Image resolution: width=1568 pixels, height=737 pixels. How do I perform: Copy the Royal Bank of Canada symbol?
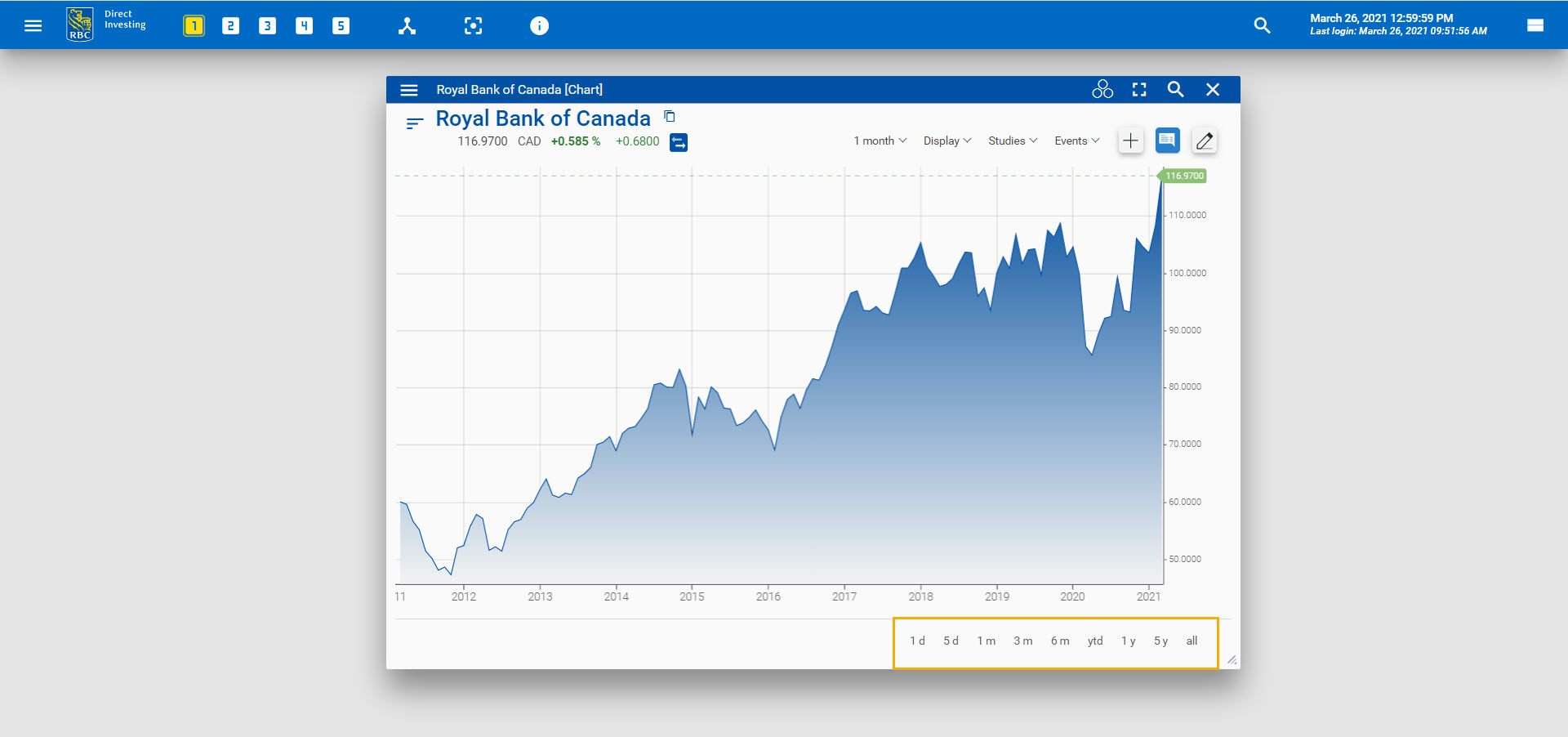click(x=669, y=117)
